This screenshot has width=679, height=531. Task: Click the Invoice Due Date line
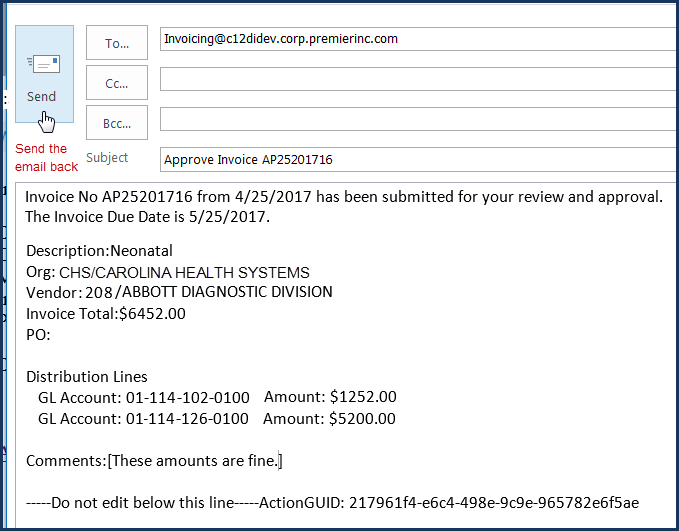click(x=148, y=216)
